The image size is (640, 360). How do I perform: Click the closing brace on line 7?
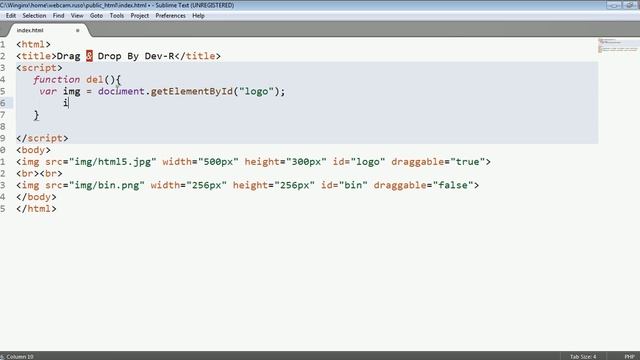click(36, 115)
